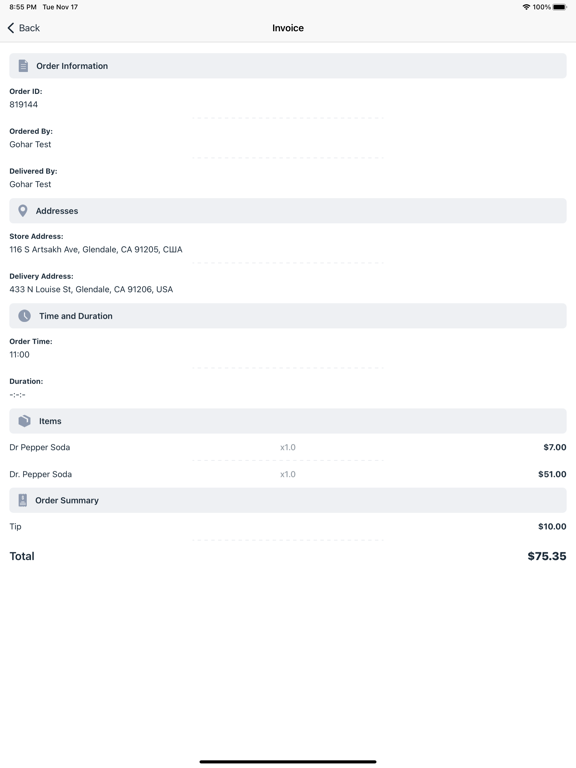Go back using the Back button text
This screenshot has width=576, height=768.
[x=29, y=28]
